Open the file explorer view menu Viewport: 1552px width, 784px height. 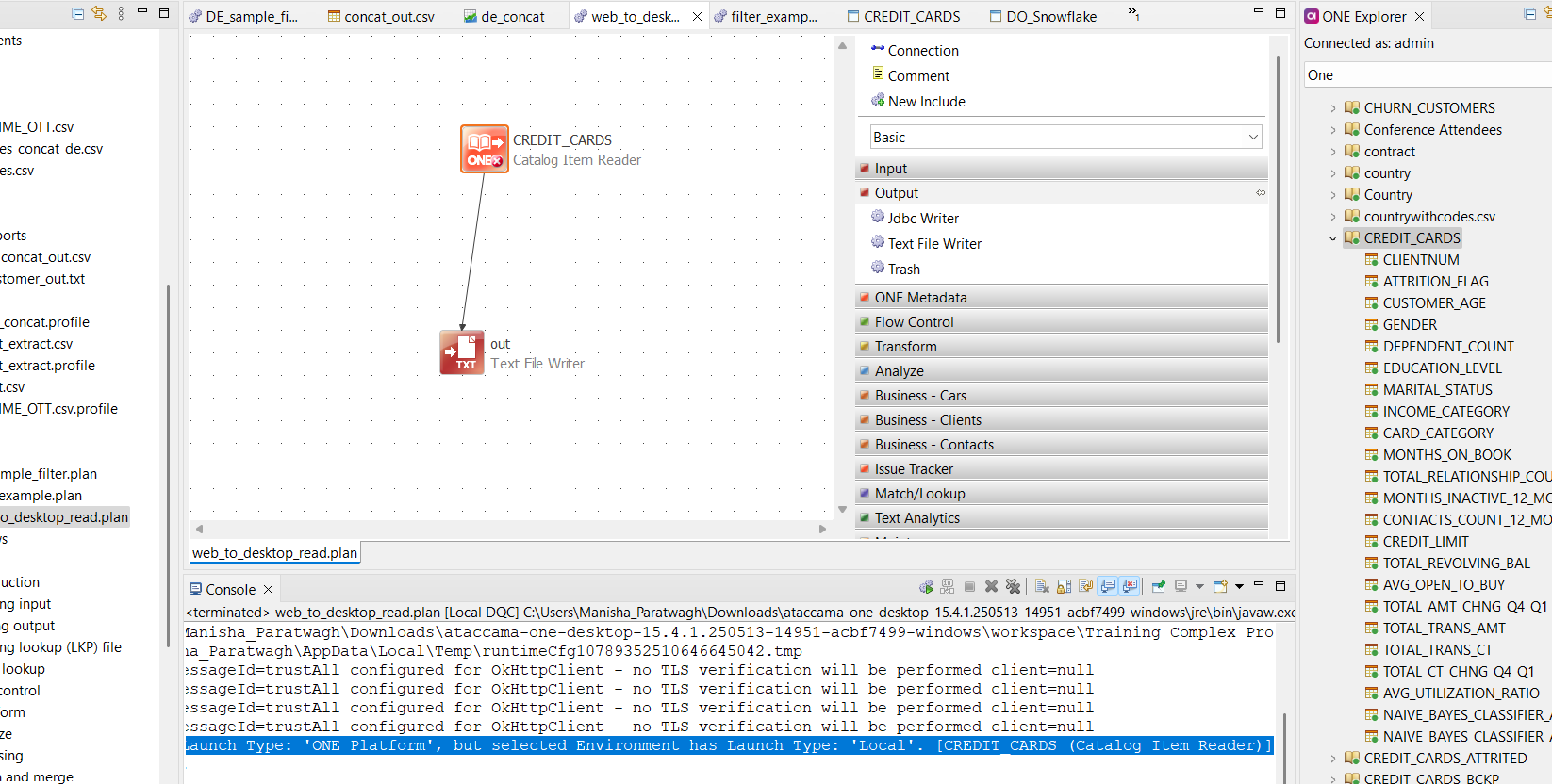(121, 13)
